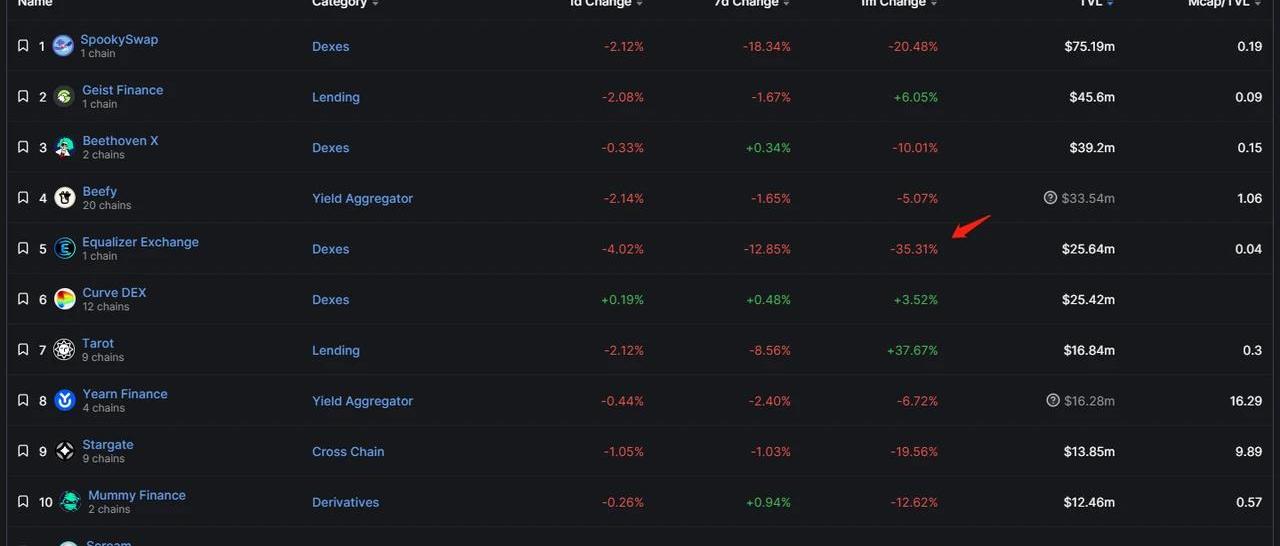
Task: Bookmark the Beefy protocol row
Action: point(23,198)
